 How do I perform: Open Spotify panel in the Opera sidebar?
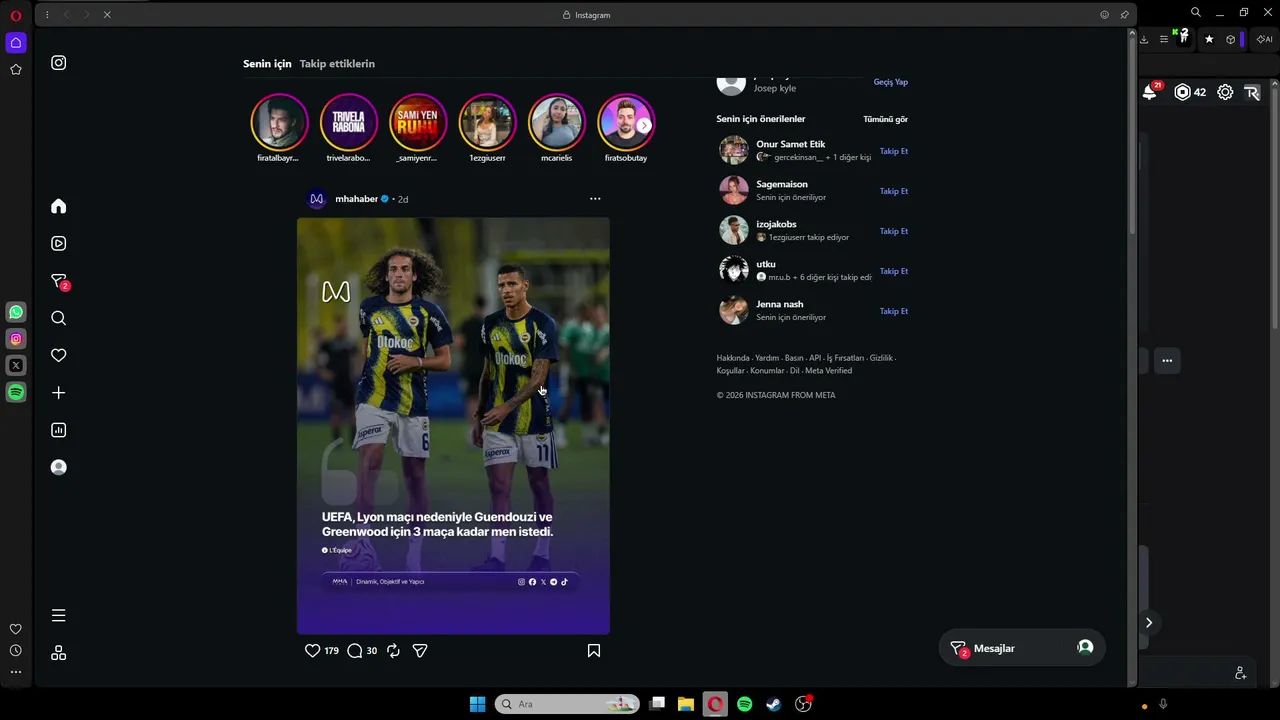(x=16, y=393)
